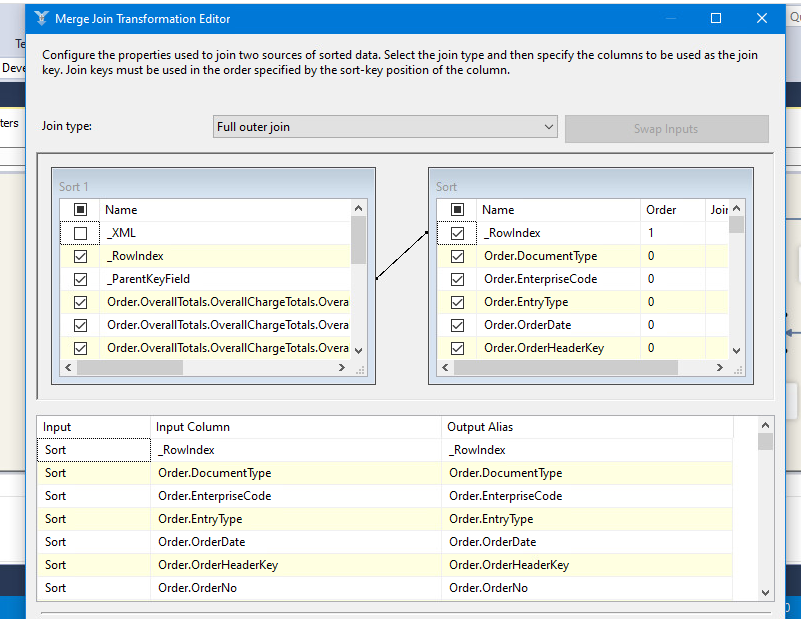Click right arrow of Sort 1 horizontal scrollbar
This screenshot has height=619, width=801.
(342, 368)
